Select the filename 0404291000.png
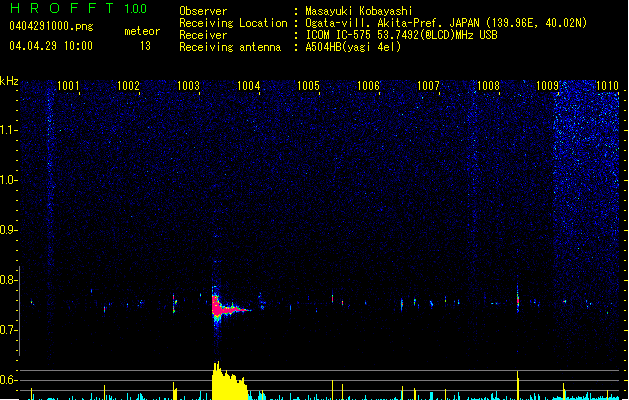Viewport: 629px width, 400px height. point(51,26)
